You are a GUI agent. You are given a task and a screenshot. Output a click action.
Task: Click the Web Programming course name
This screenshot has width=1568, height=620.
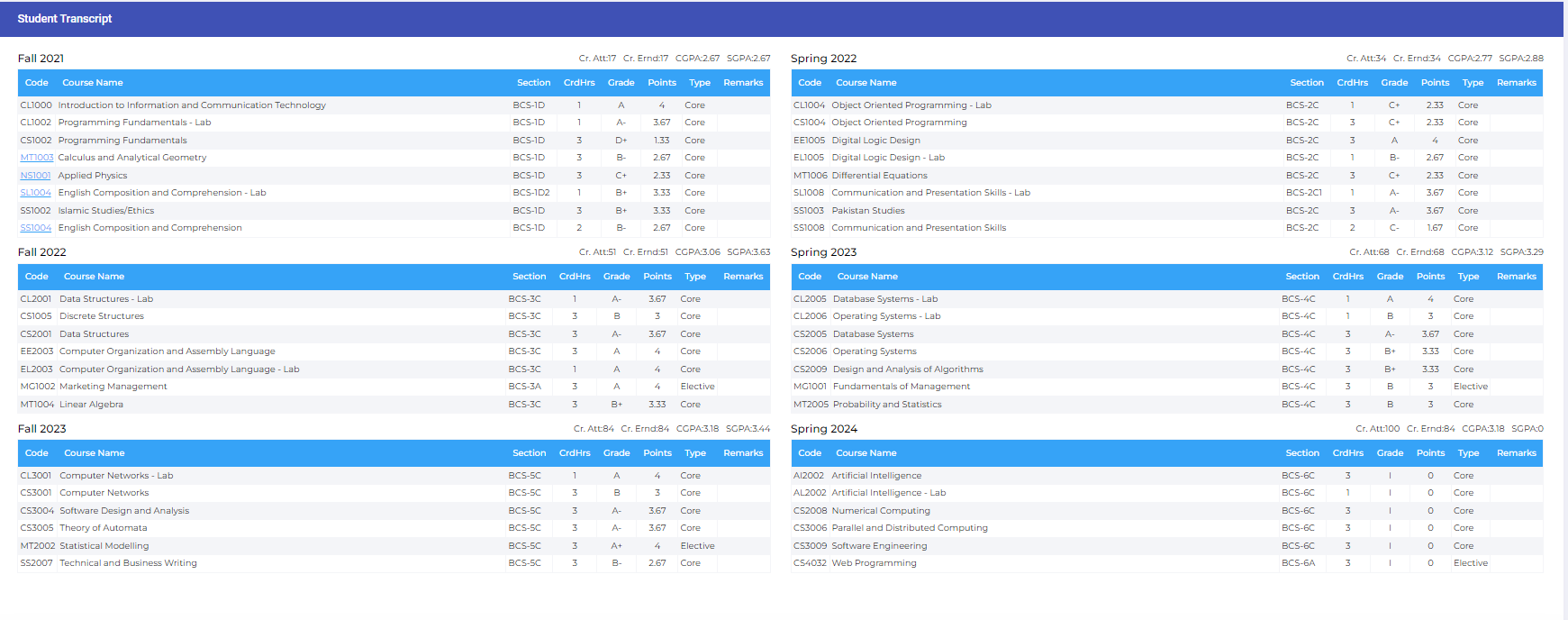point(874,563)
